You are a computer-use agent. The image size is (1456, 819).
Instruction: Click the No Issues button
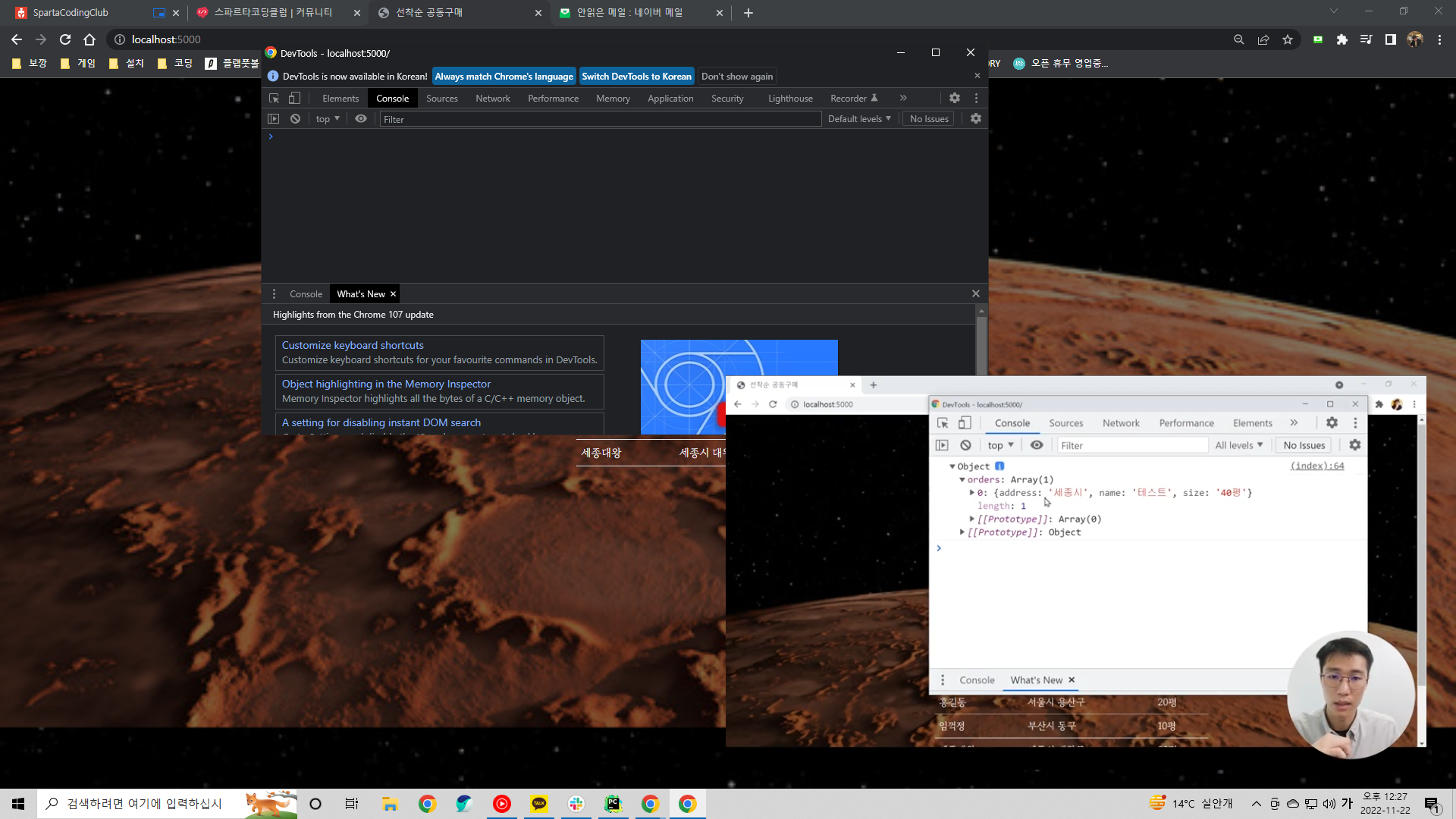pos(929,119)
